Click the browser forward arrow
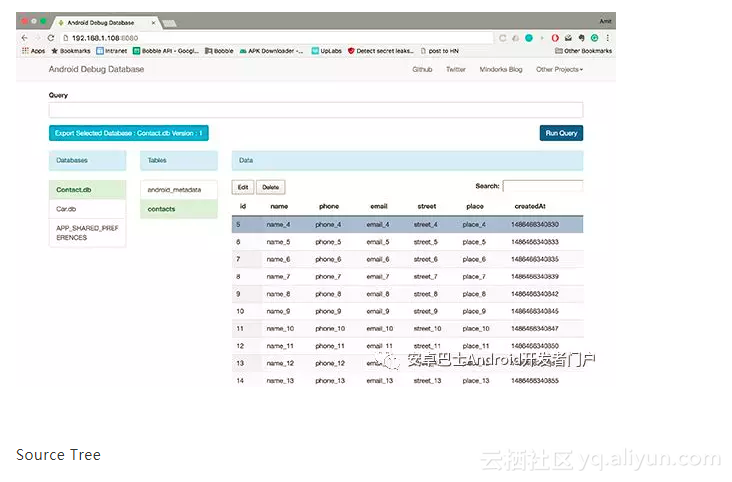 [38, 38]
